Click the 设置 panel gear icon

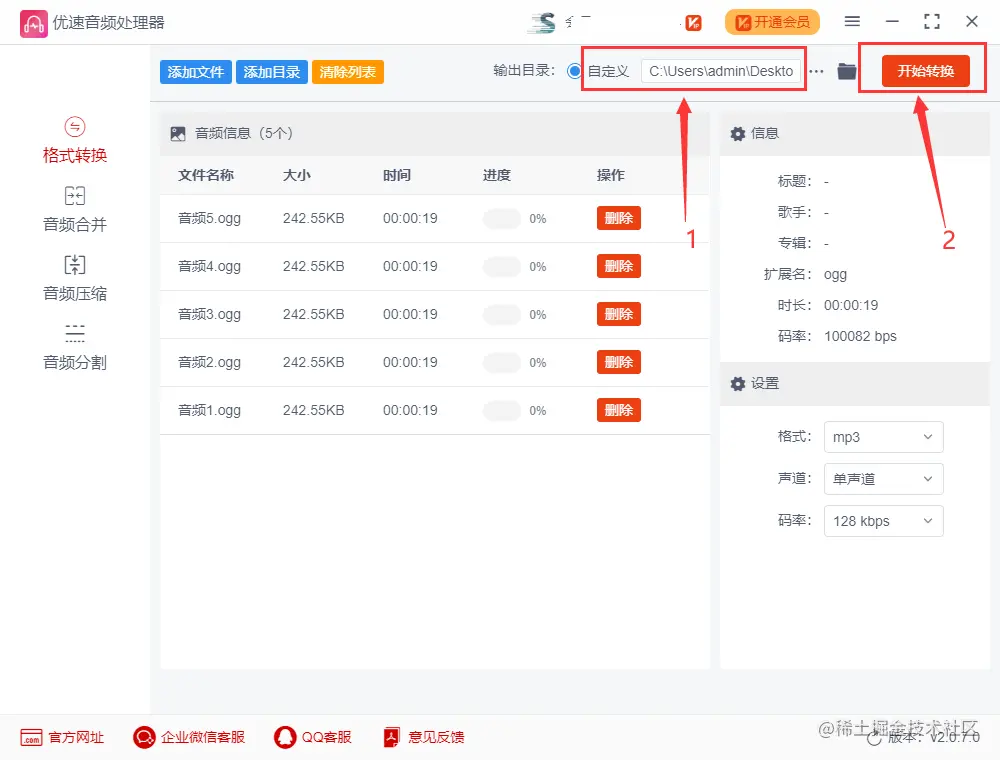click(737, 383)
